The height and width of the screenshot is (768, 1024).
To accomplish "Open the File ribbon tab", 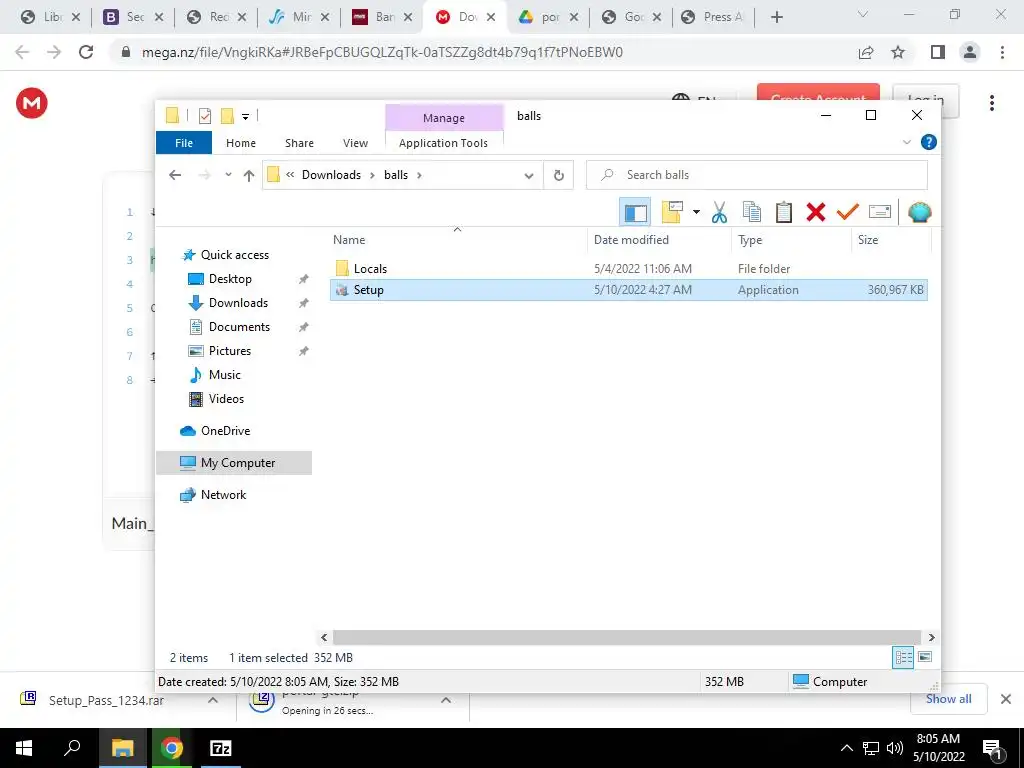I will [x=184, y=143].
